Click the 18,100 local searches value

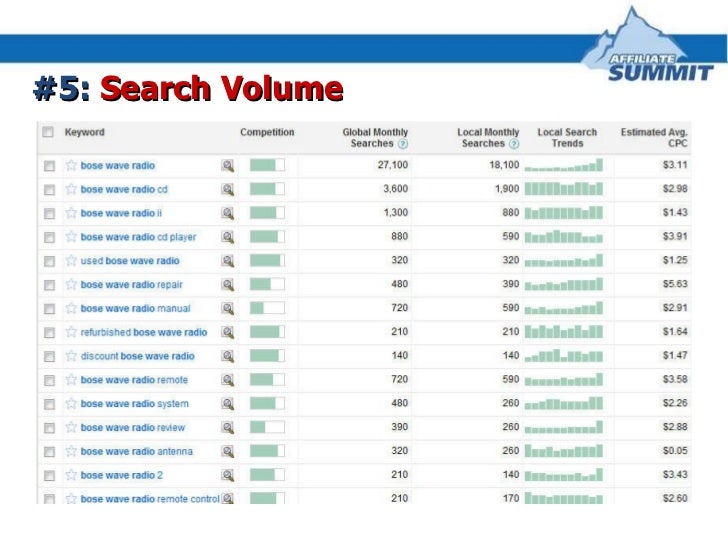tap(504, 165)
